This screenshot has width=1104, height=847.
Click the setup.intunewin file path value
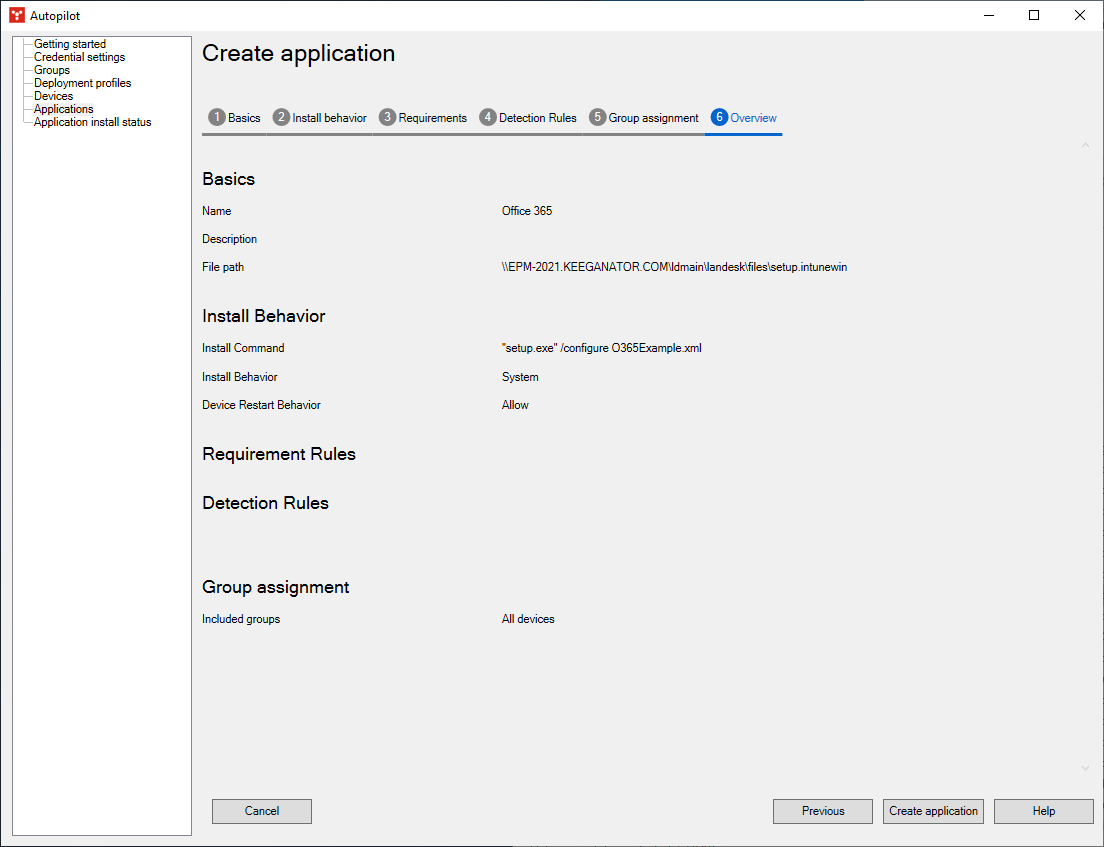click(x=675, y=267)
